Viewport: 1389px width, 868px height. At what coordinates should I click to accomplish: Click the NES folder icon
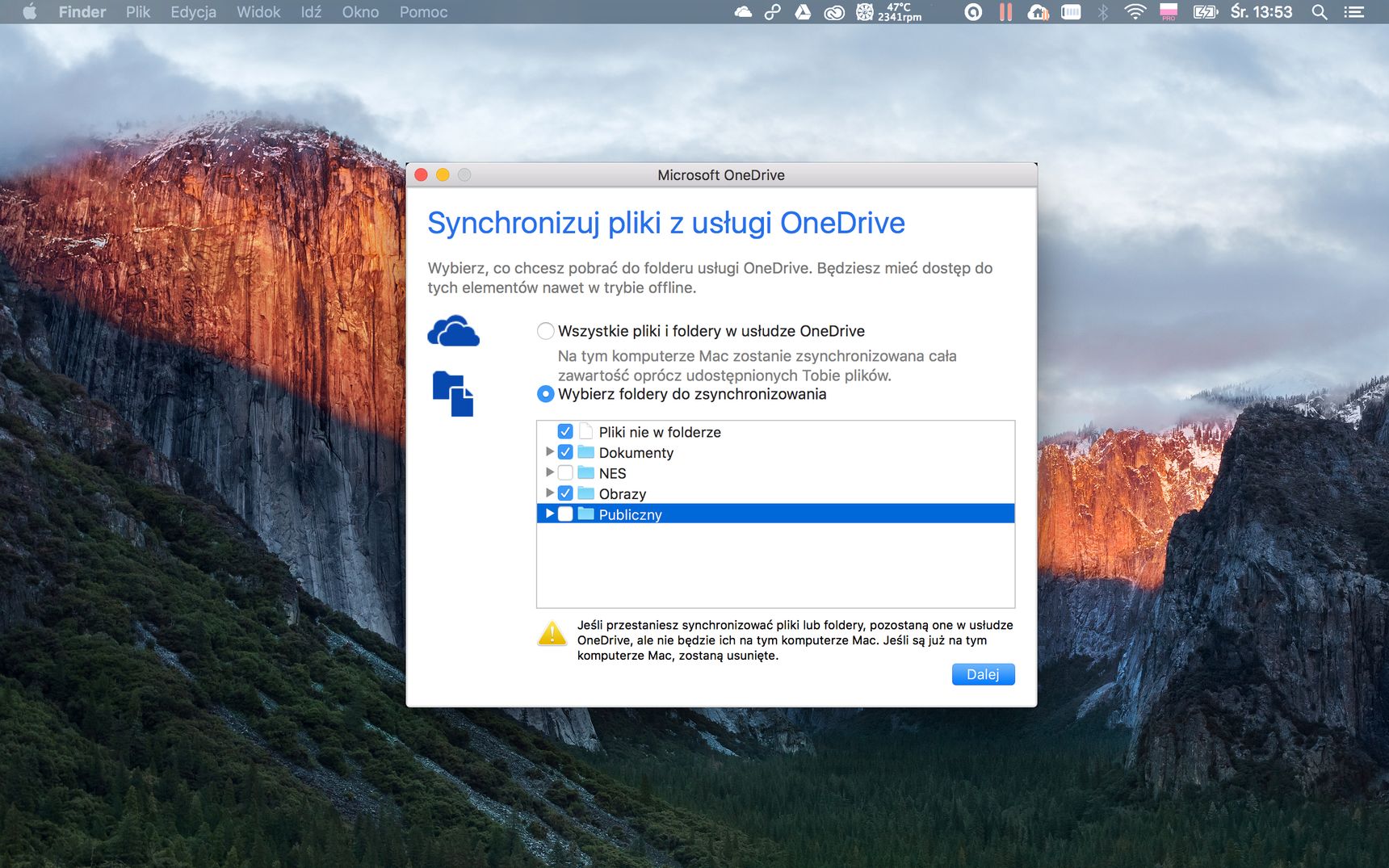(x=586, y=472)
